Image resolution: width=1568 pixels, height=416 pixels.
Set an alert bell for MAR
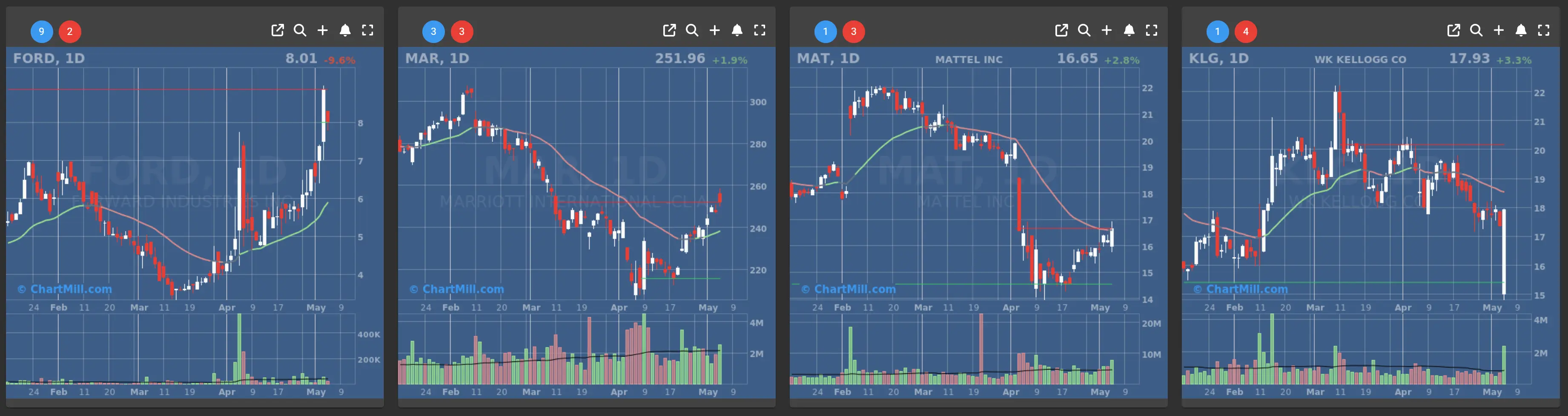coord(737,30)
